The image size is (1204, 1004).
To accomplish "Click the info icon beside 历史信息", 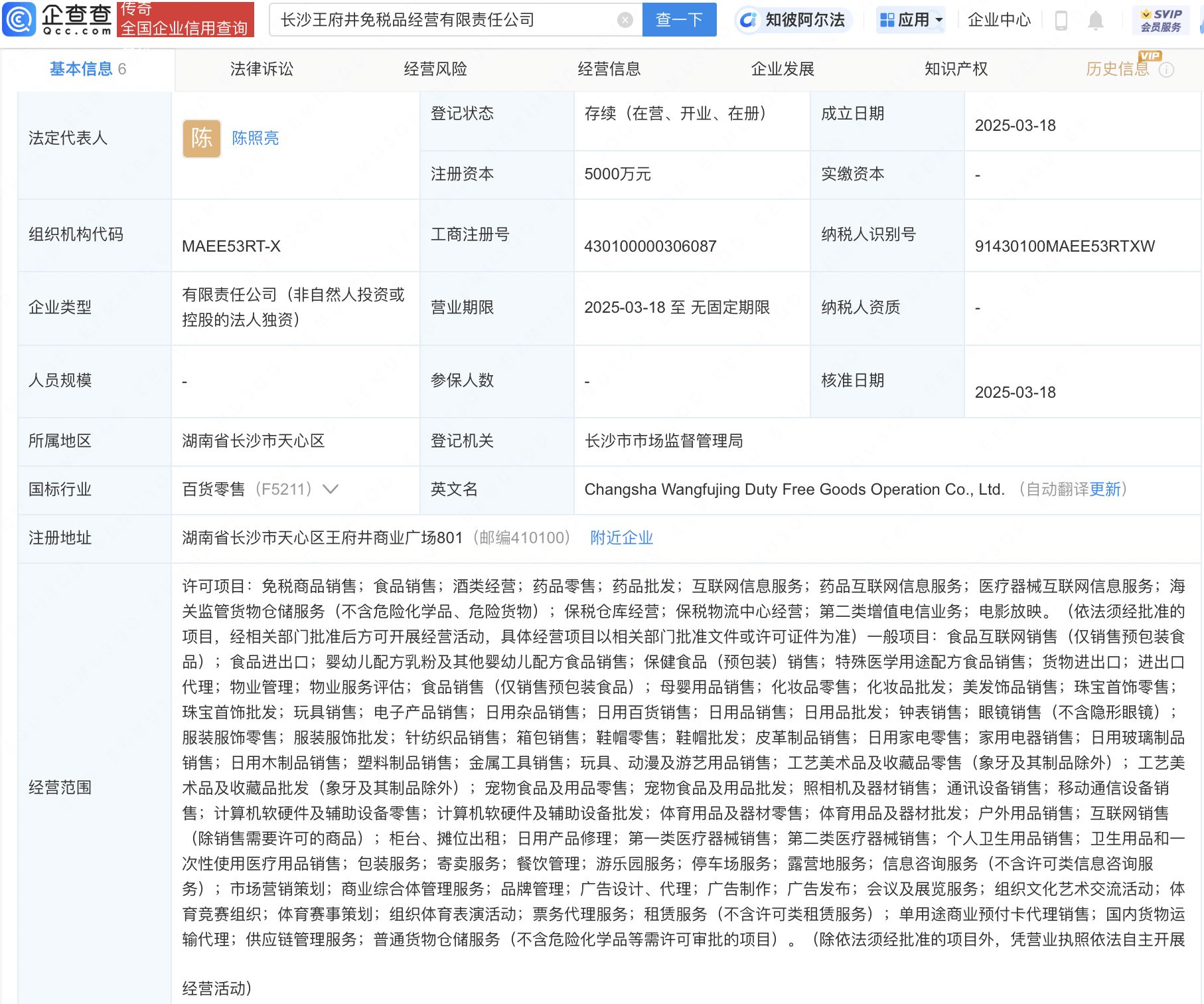I will coord(1166,70).
